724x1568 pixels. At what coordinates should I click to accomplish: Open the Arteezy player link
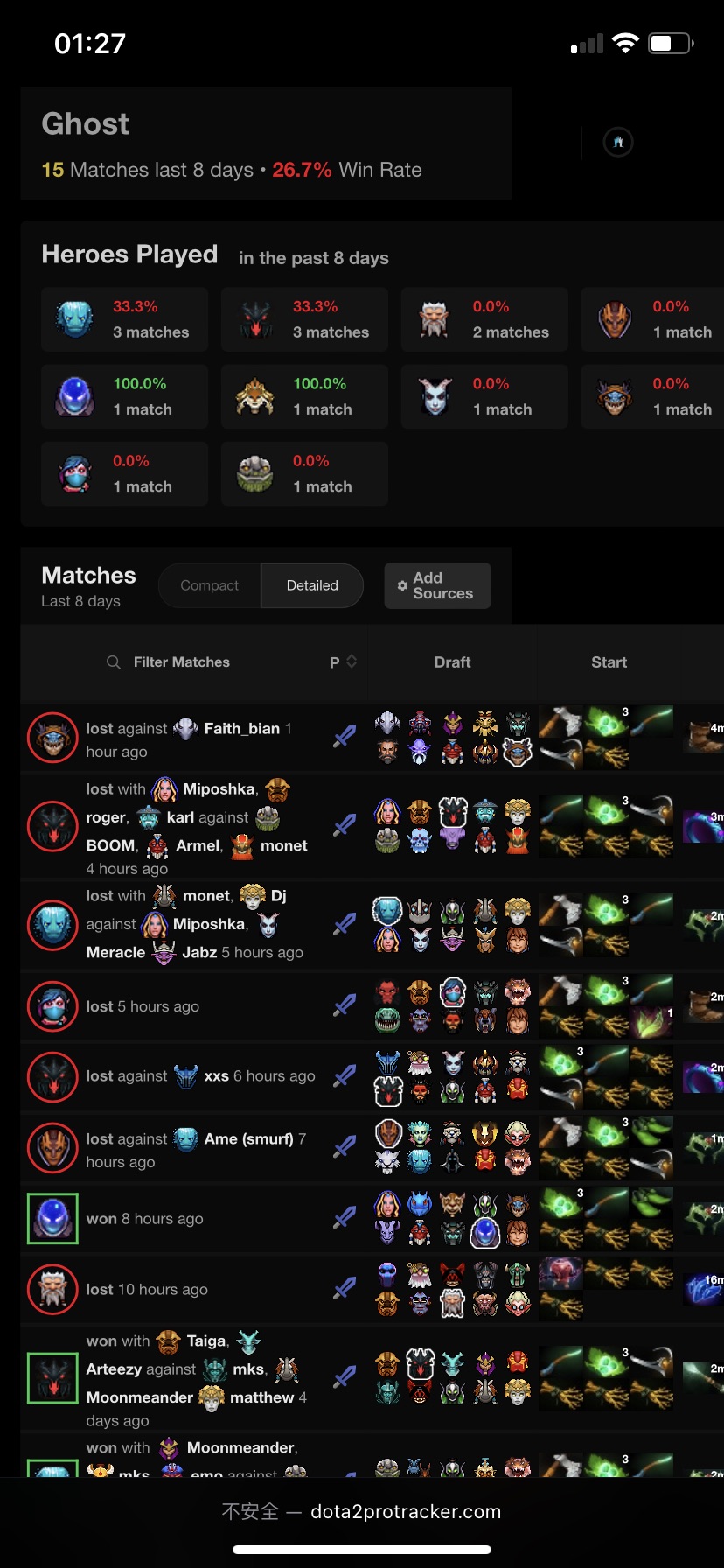pos(114,1369)
